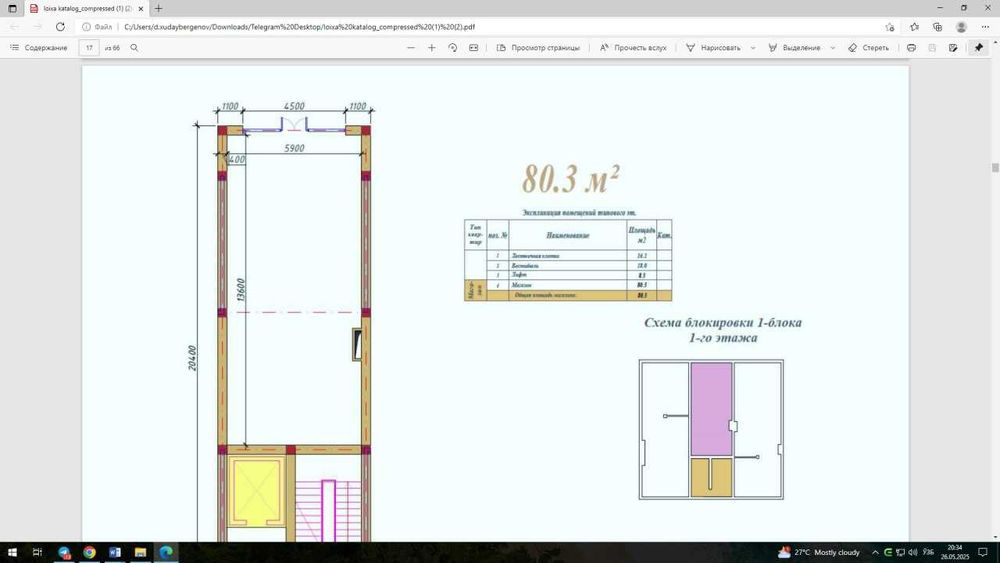Image resolution: width=1000 pixels, height=563 pixels.
Task: Search the document with the magnifier icon
Action: (134, 48)
